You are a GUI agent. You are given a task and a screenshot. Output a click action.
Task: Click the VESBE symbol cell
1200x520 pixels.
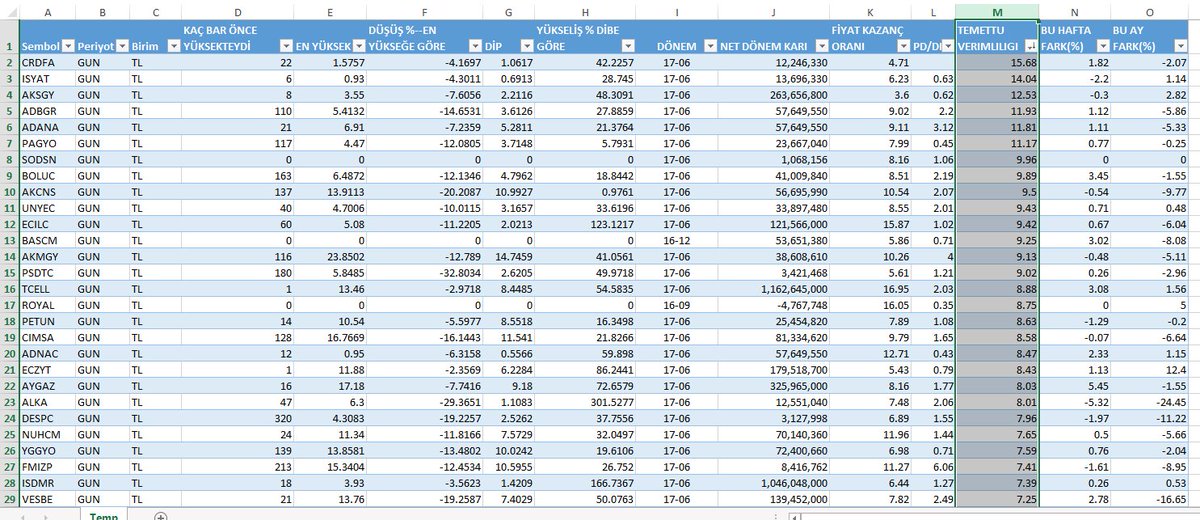tap(50, 498)
